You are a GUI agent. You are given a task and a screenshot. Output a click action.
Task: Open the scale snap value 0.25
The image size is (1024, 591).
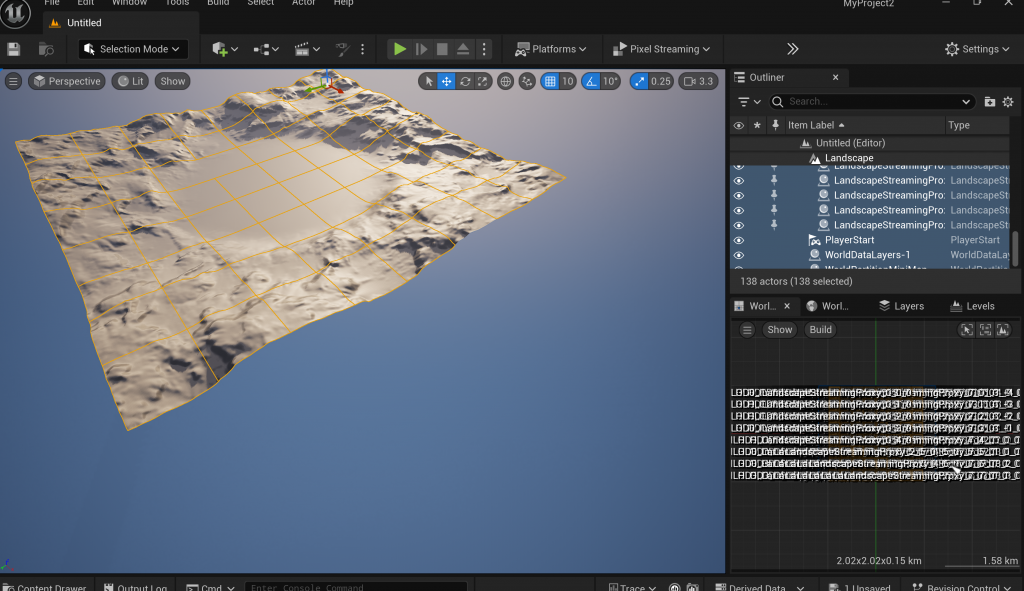[660, 81]
